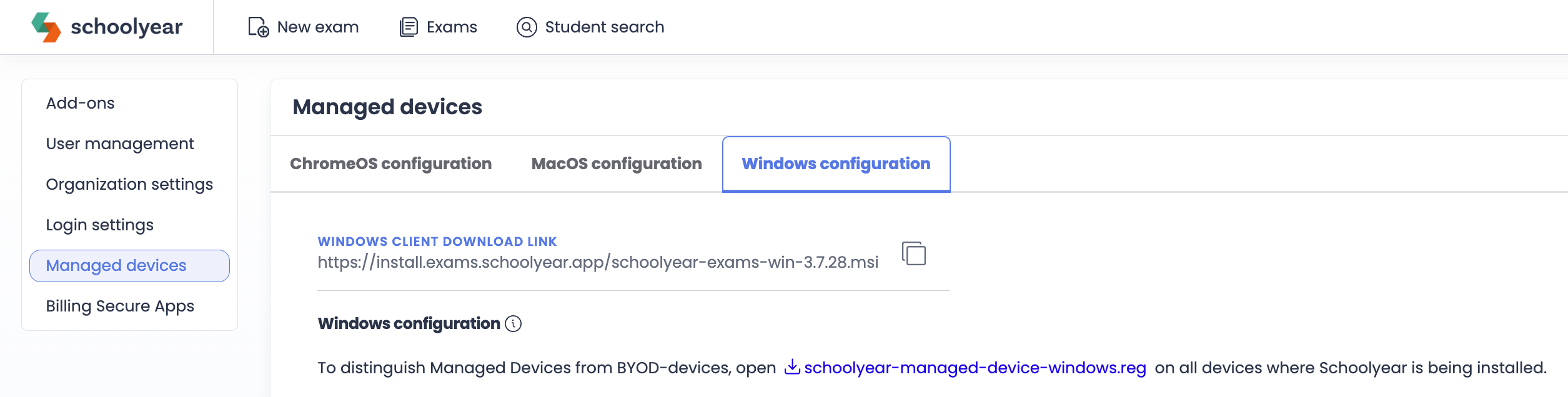Go to User management settings
Image resolution: width=1568 pixels, height=397 pixels.
[120, 144]
